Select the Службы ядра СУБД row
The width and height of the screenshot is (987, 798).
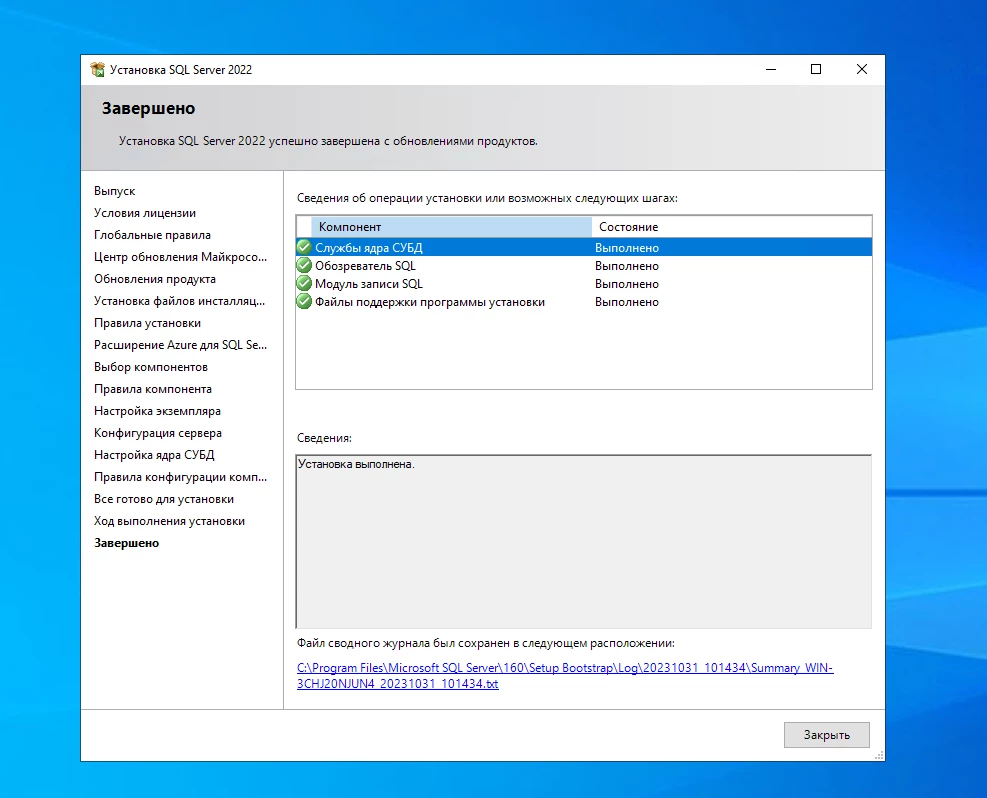[x=376, y=247]
